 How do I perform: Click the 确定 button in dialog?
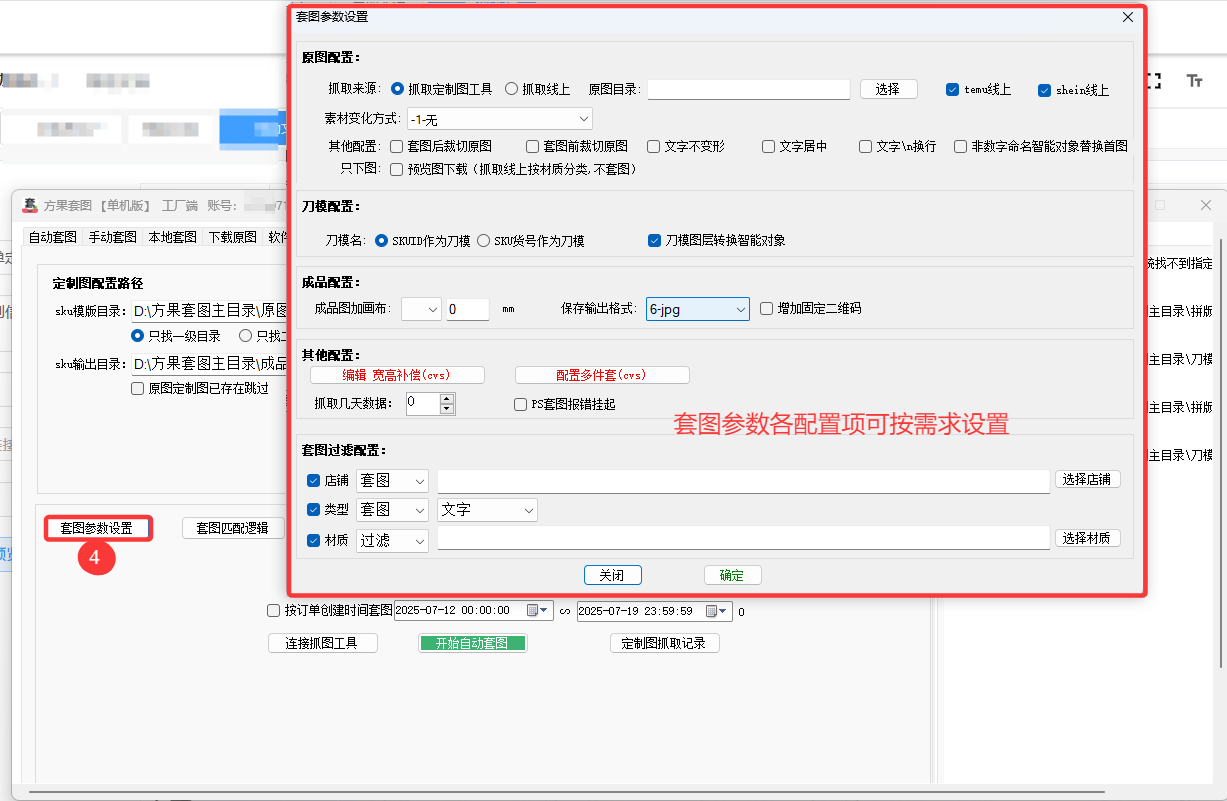[x=732, y=575]
